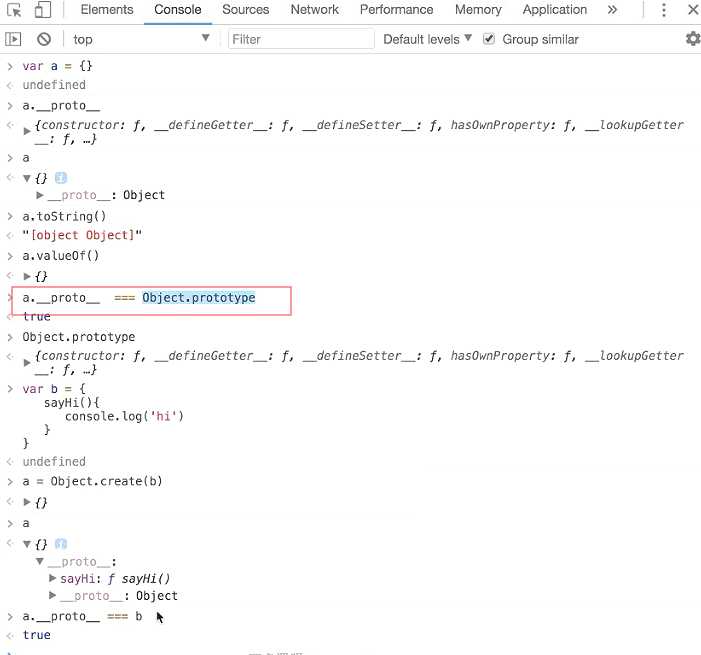Activate the inspect element picker icon

(x=14, y=10)
